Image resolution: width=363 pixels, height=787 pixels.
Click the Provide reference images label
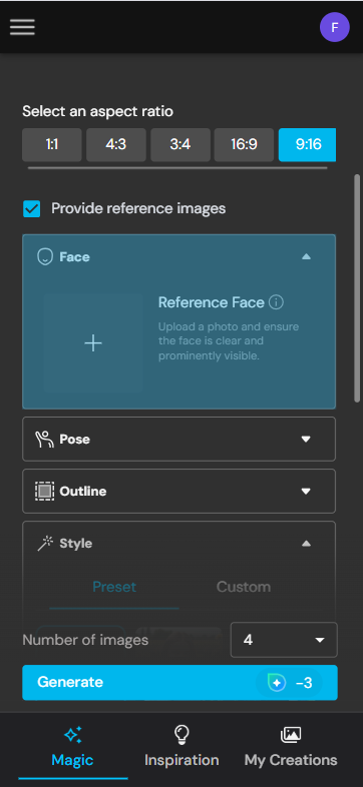pos(139,208)
